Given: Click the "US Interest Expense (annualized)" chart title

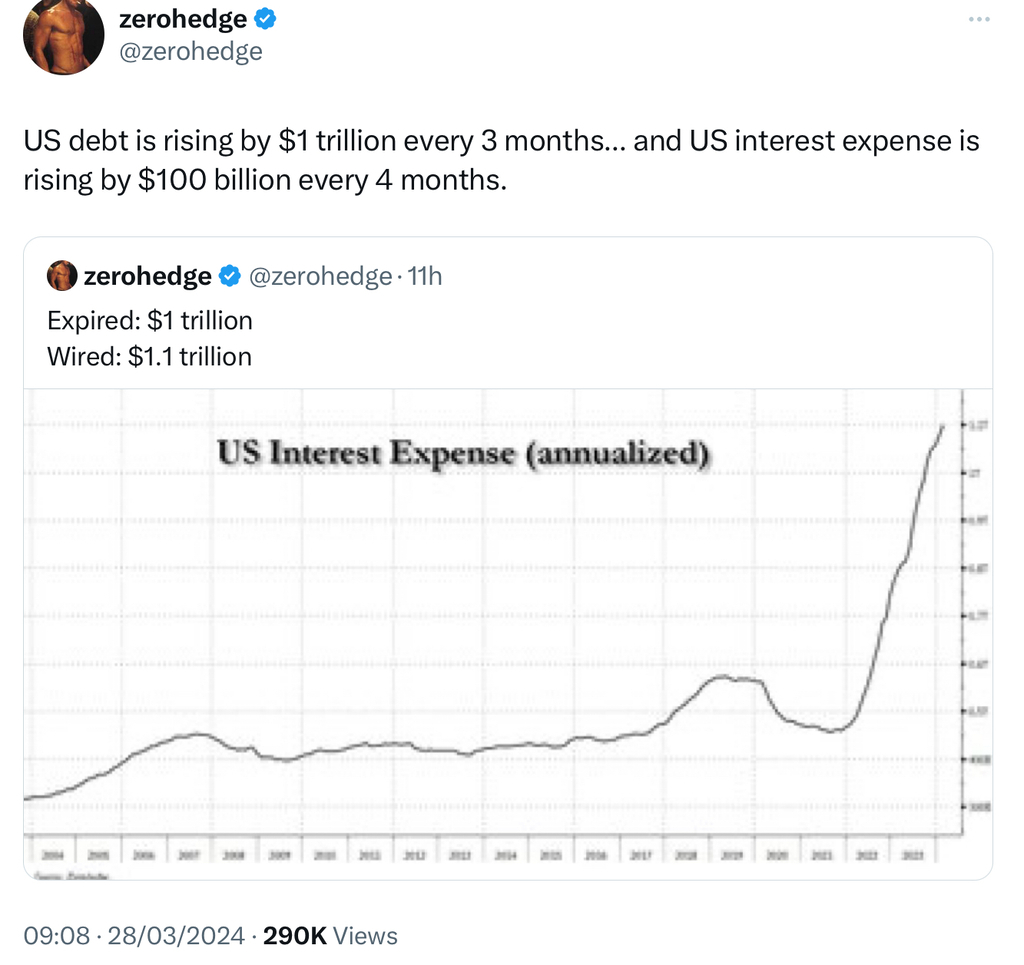Looking at the screenshot, I should (x=463, y=453).
